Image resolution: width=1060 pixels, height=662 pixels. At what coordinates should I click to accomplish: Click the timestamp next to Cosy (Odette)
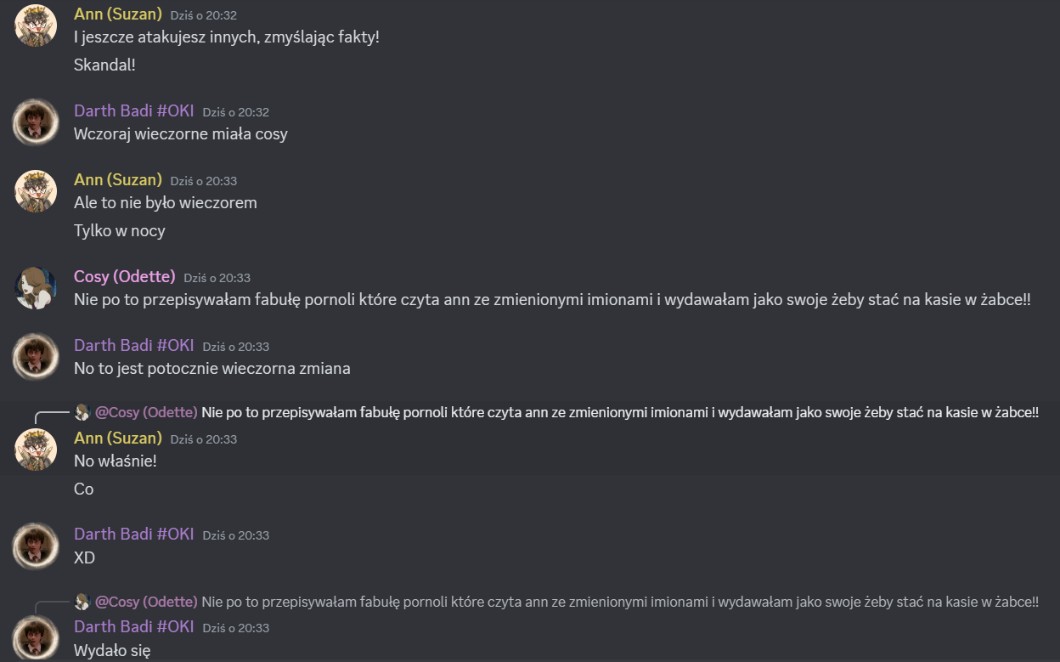coord(217,278)
